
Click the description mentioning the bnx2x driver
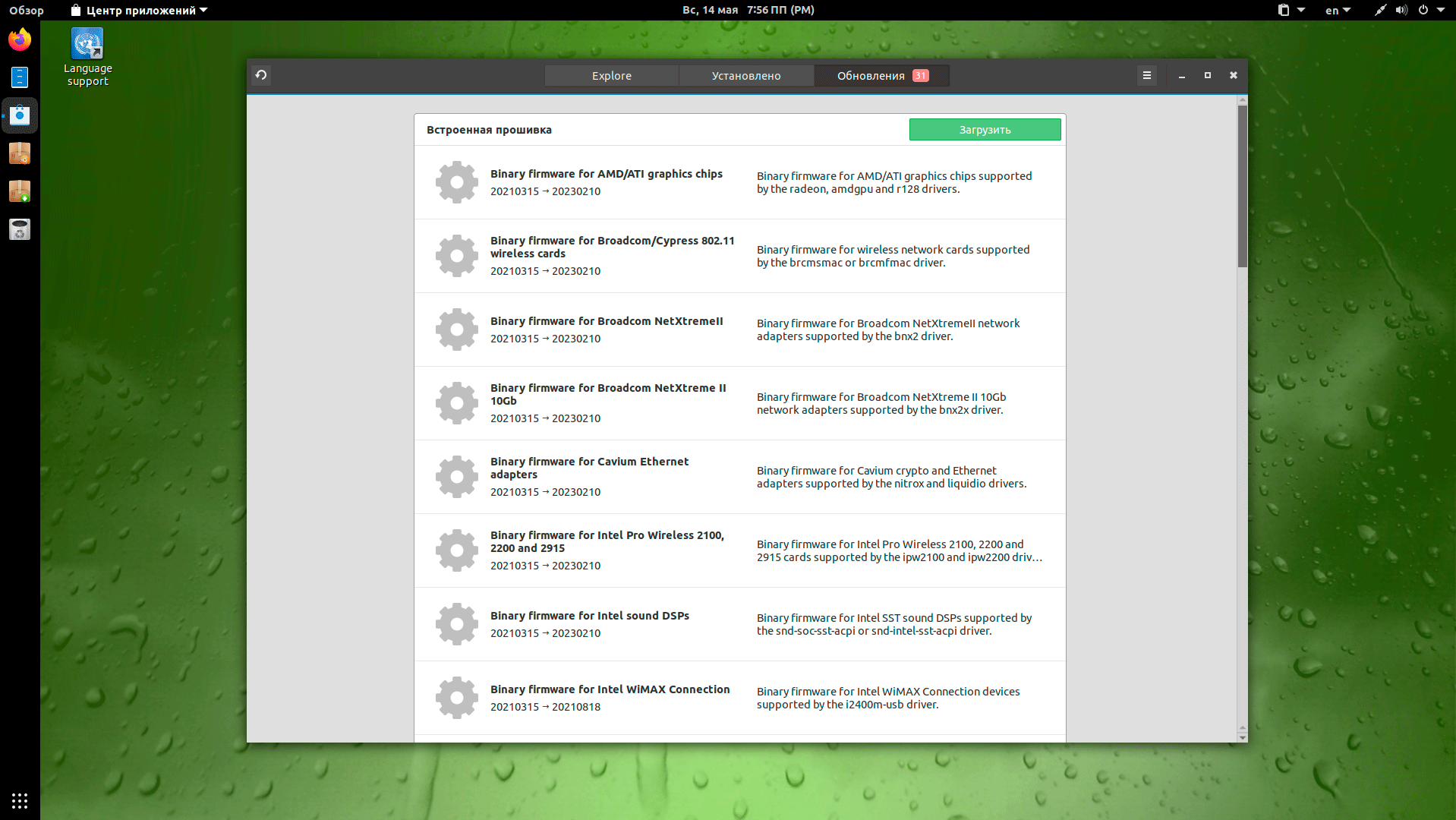click(881, 403)
